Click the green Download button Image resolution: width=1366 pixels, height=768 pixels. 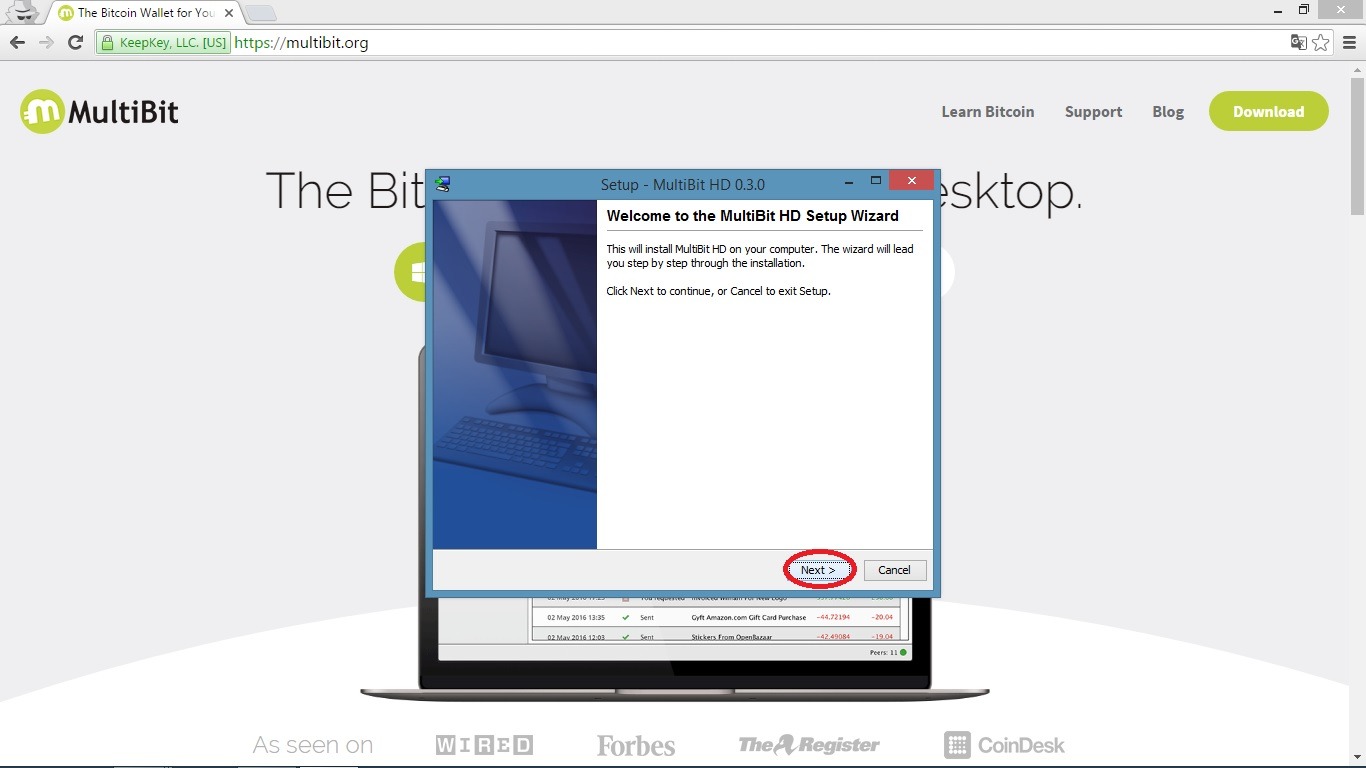click(x=1268, y=112)
